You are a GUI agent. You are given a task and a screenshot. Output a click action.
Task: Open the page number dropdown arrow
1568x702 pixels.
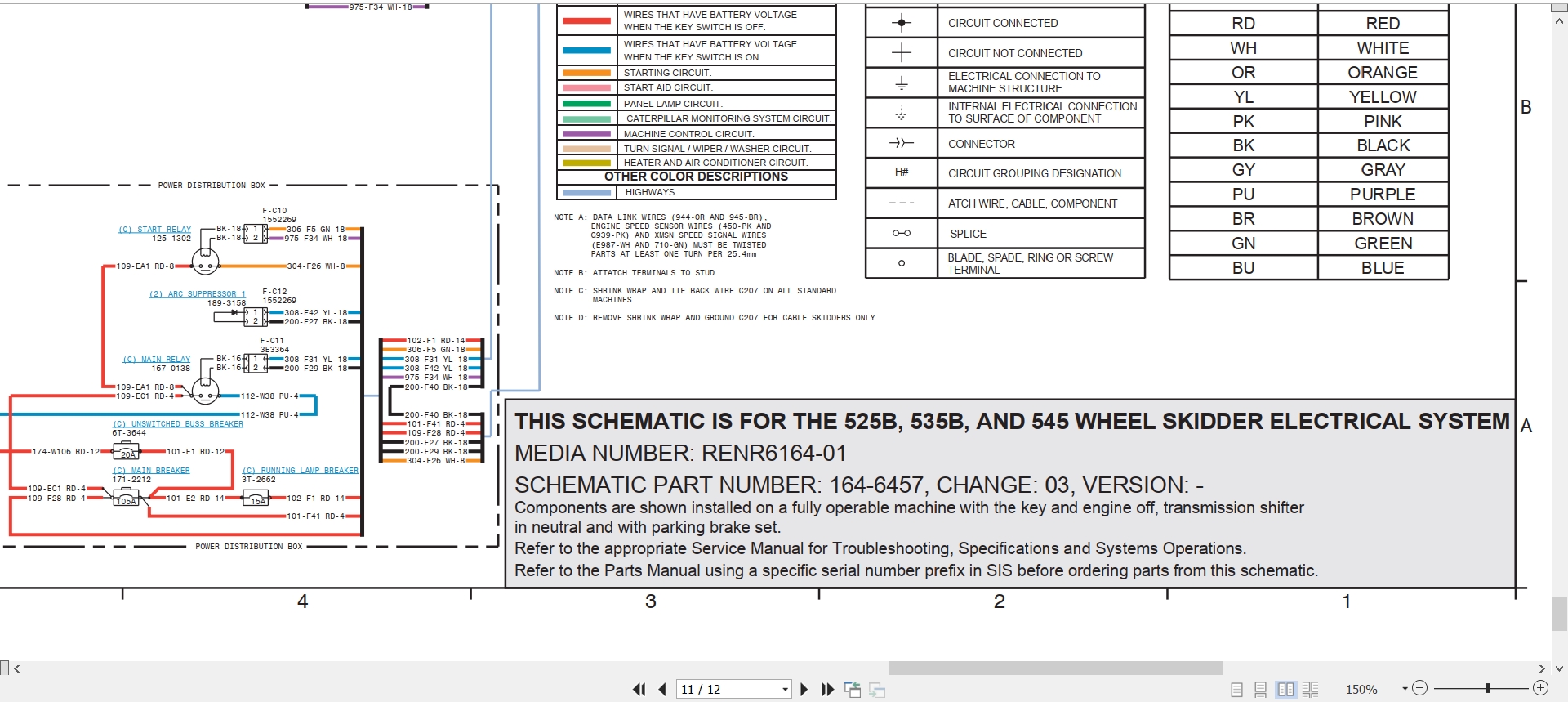[x=786, y=689]
